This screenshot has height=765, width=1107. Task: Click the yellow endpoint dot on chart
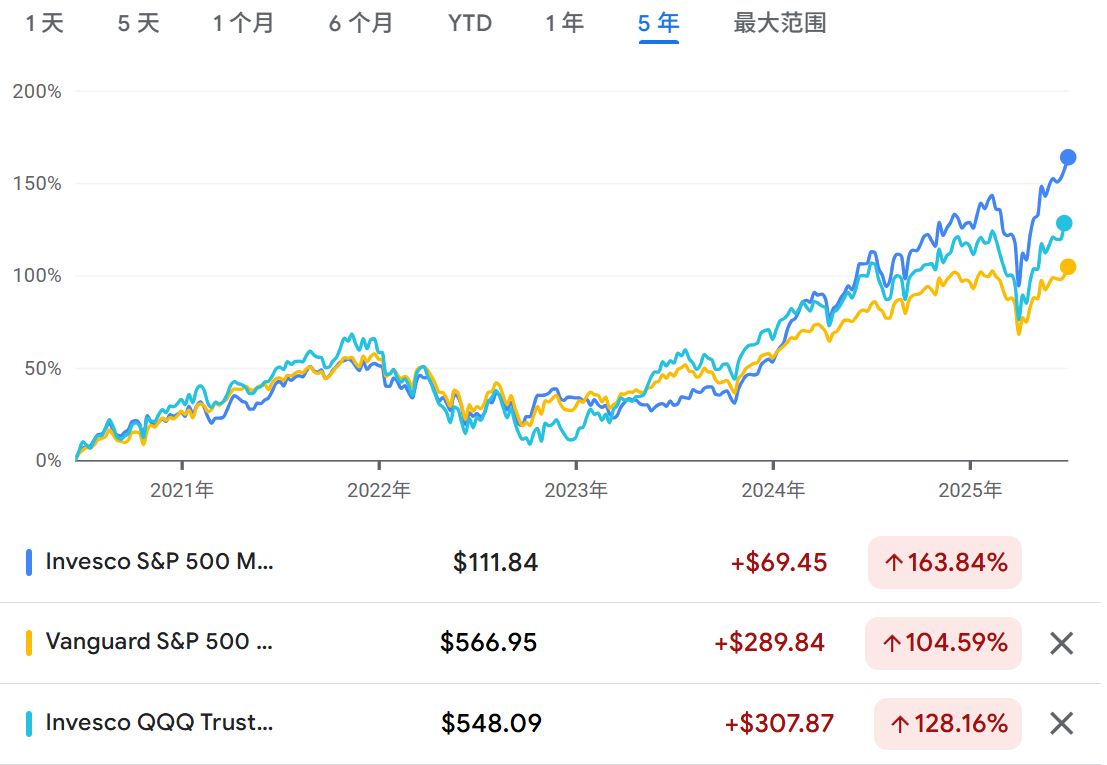(x=1067, y=267)
